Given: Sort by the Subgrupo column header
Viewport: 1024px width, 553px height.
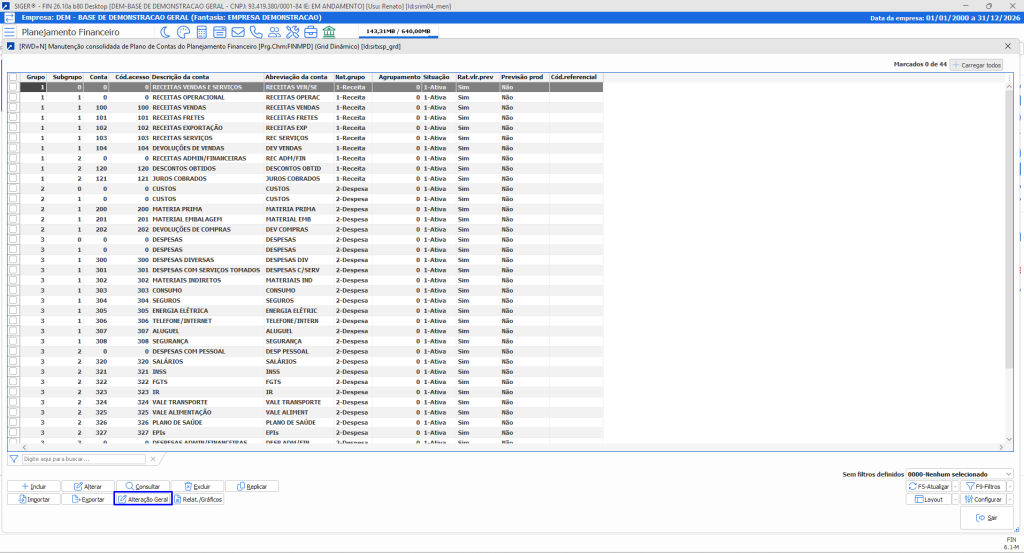Looking at the screenshot, I should [x=65, y=77].
